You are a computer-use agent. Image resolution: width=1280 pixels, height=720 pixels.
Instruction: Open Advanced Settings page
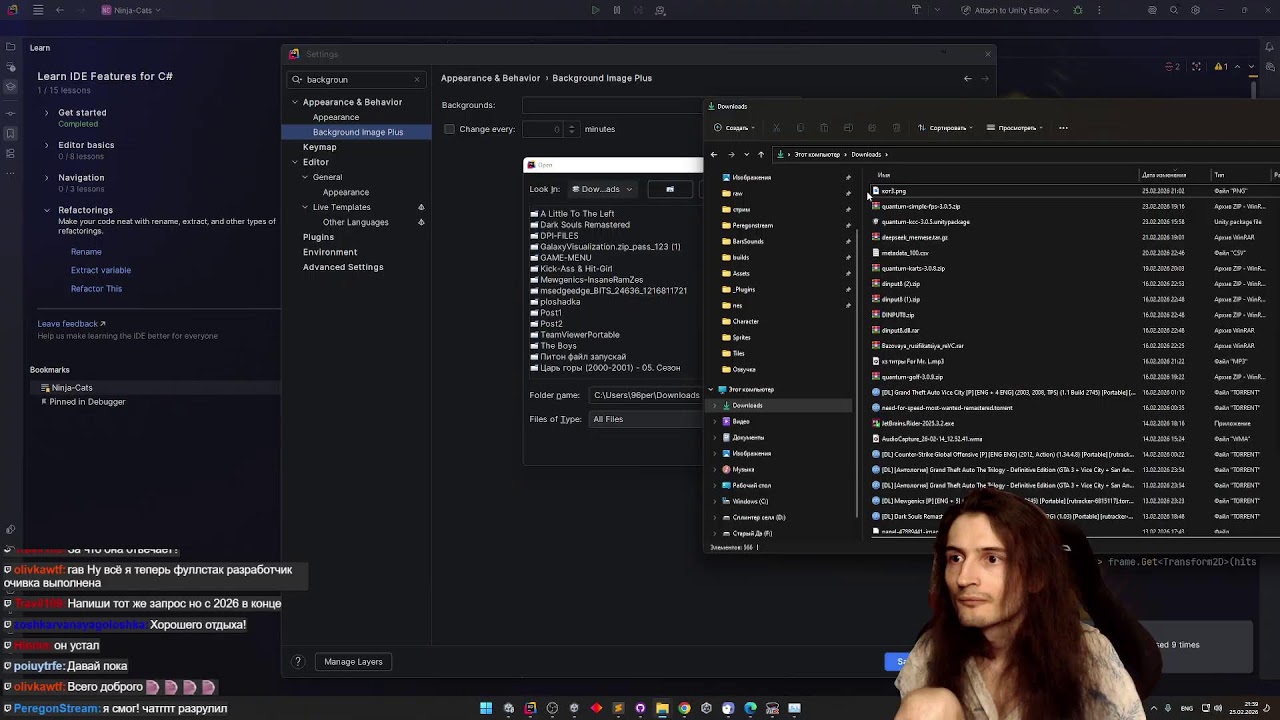(343, 267)
